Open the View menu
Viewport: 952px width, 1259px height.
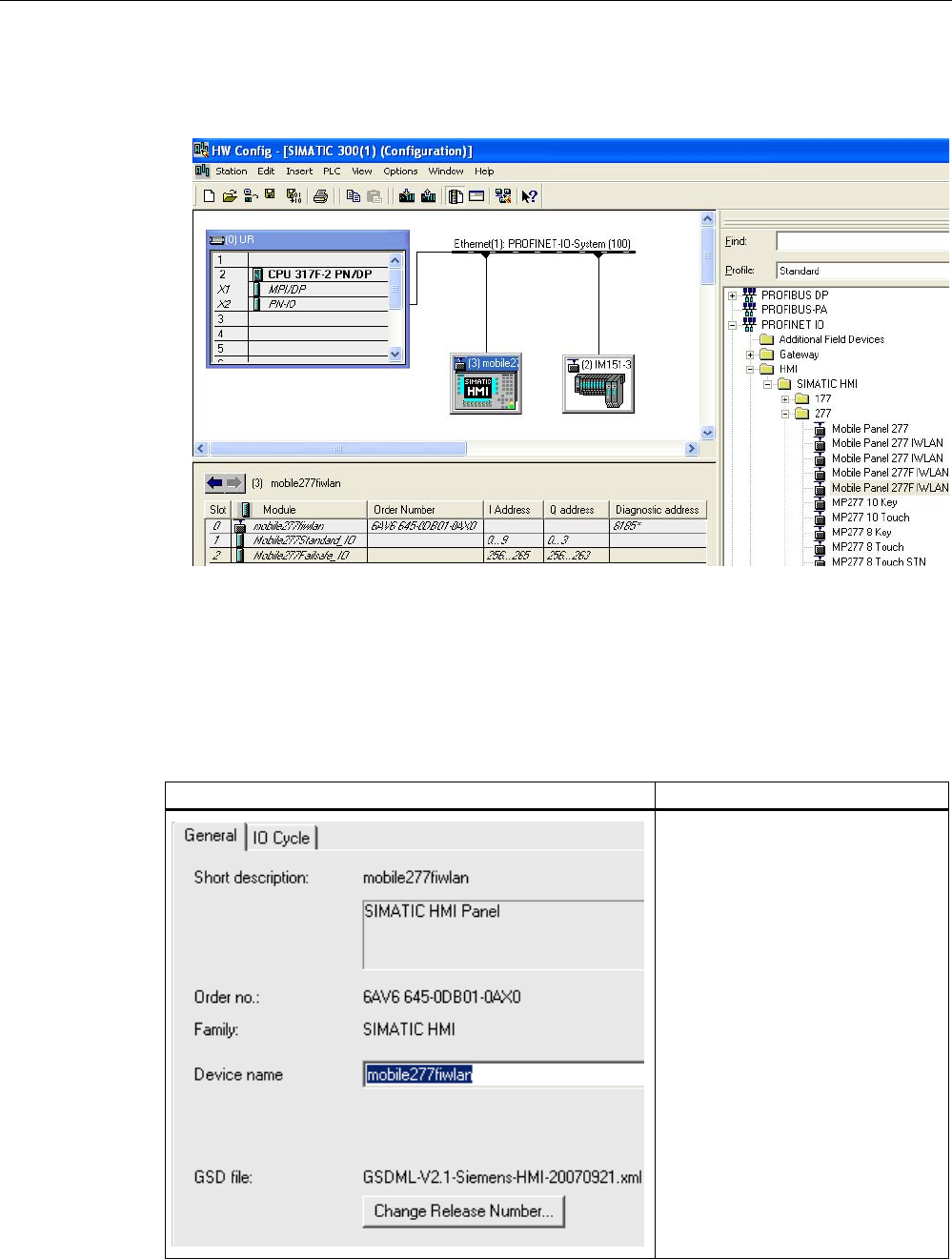(362, 172)
